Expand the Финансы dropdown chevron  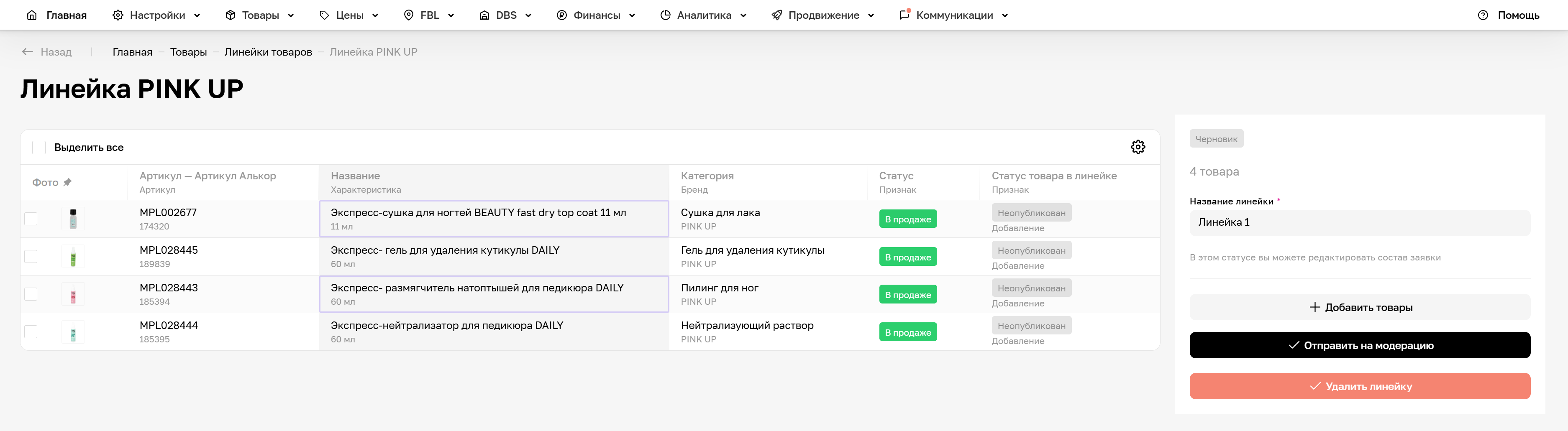(x=633, y=15)
